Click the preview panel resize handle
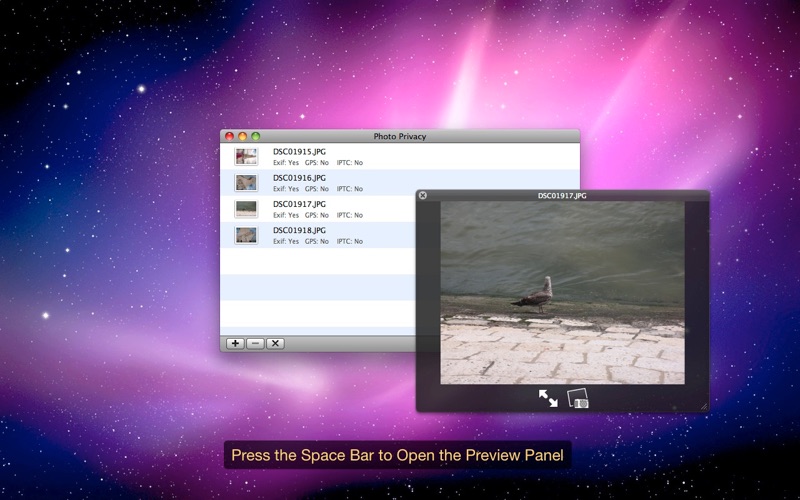800x500 pixels. [703, 406]
